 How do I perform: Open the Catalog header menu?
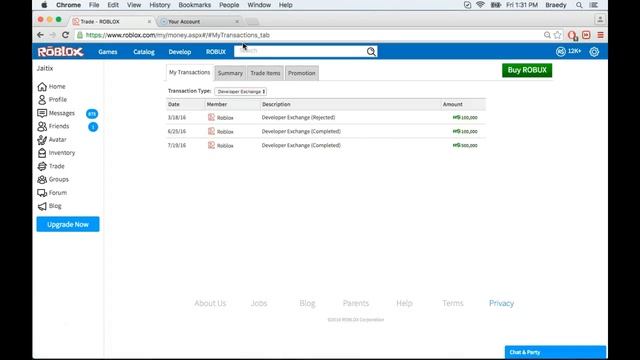click(x=144, y=52)
